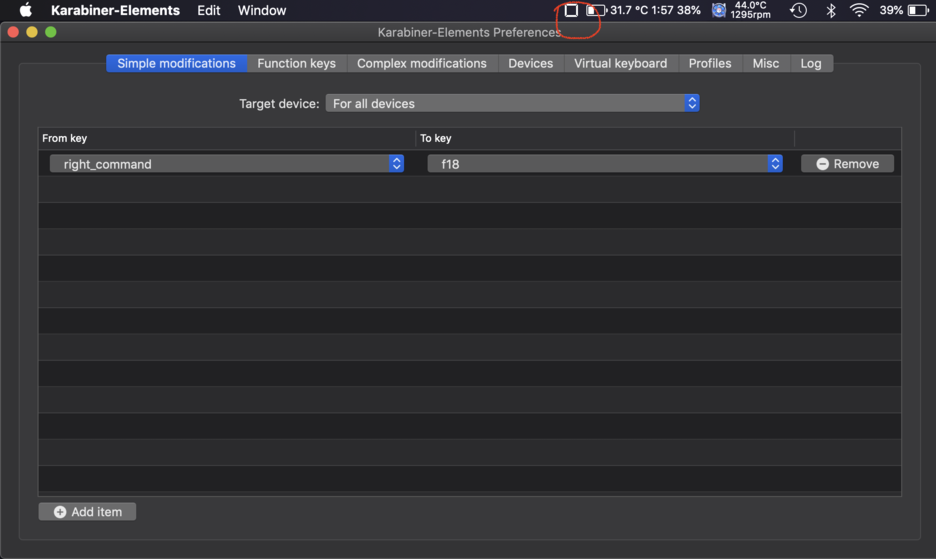Open the Wi-Fi menu
This screenshot has width=936, height=559.
coord(859,10)
